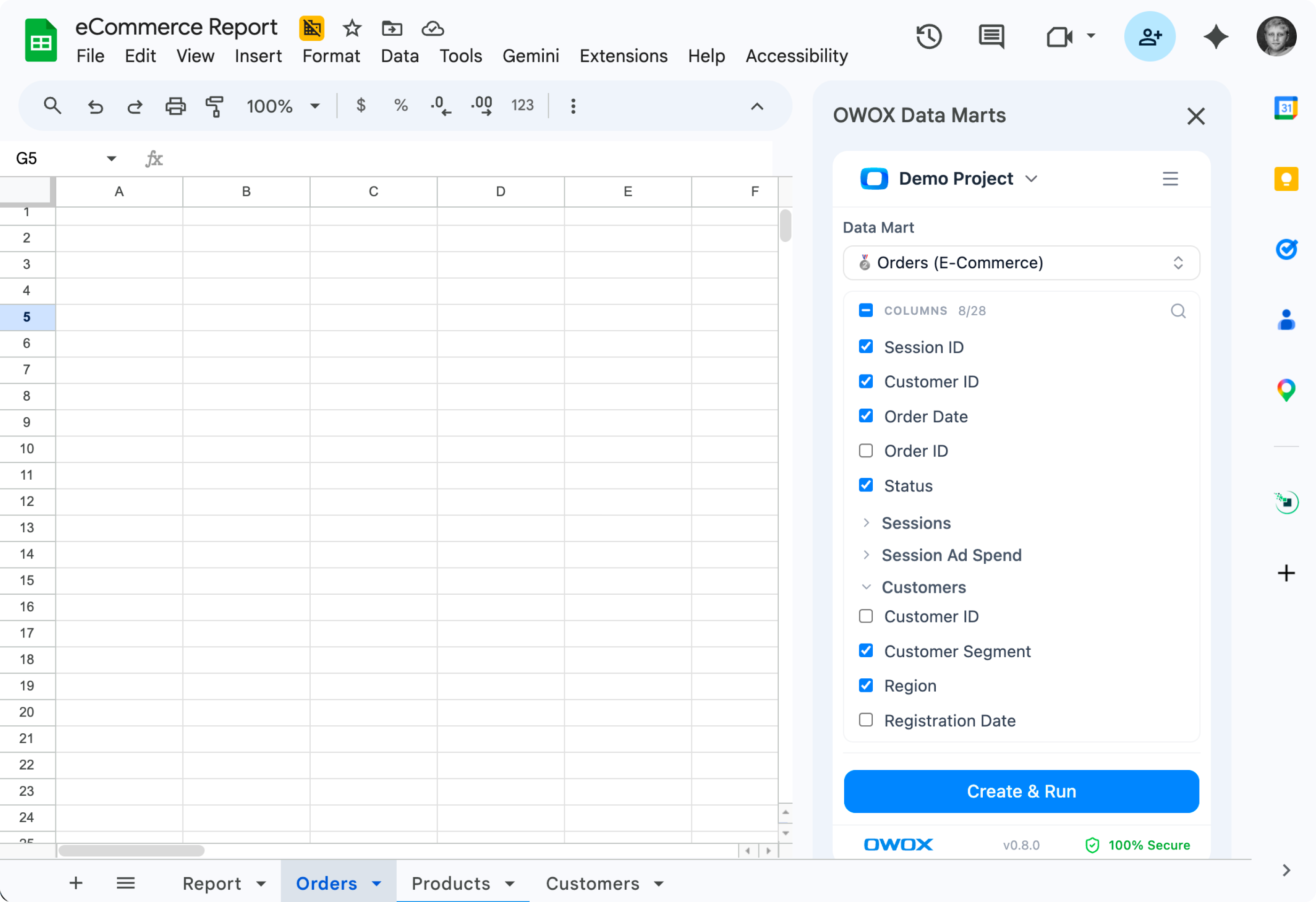The image size is (1316, 902).
Task: Collapse the Customers column group
Action: [866, 587]
